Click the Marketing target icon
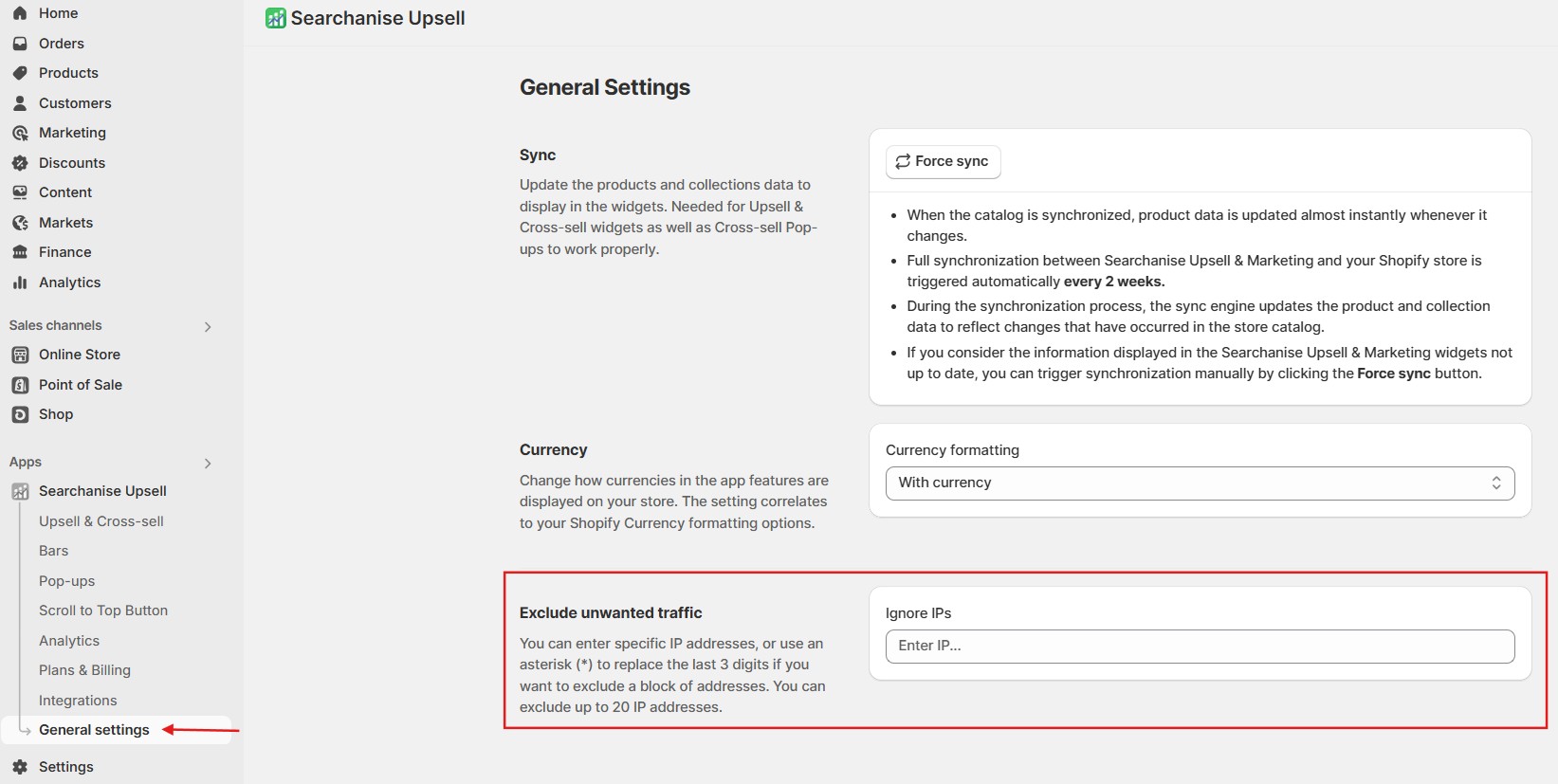This screenshot has height=784, width=1558. [x=20, y=133]
